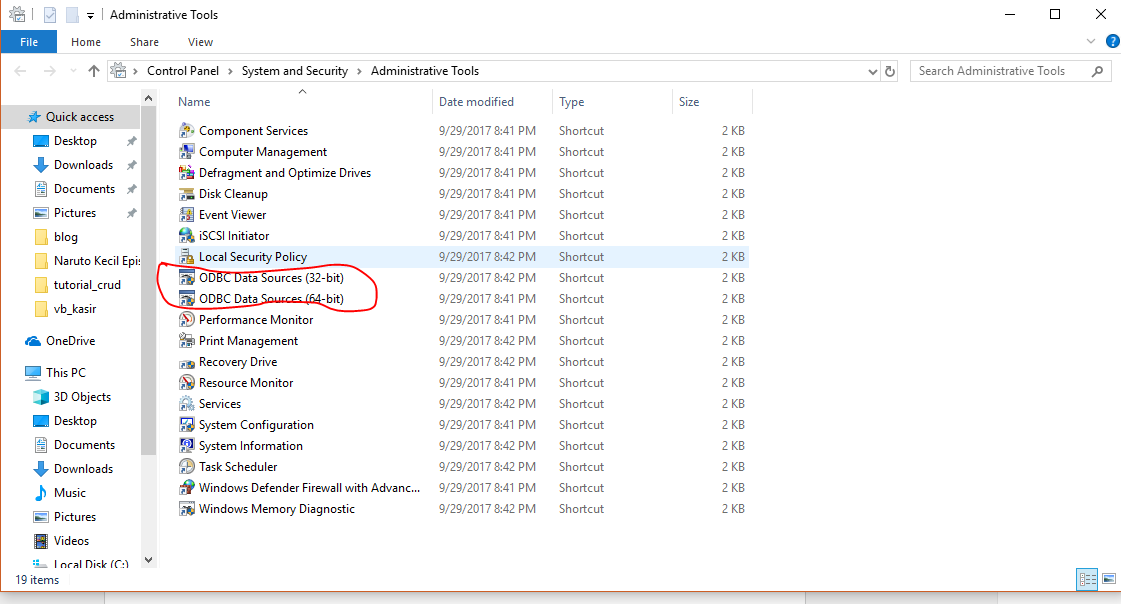Click the blue help question mark icon
The image size is (1121, 604).
pos(1112,41)
